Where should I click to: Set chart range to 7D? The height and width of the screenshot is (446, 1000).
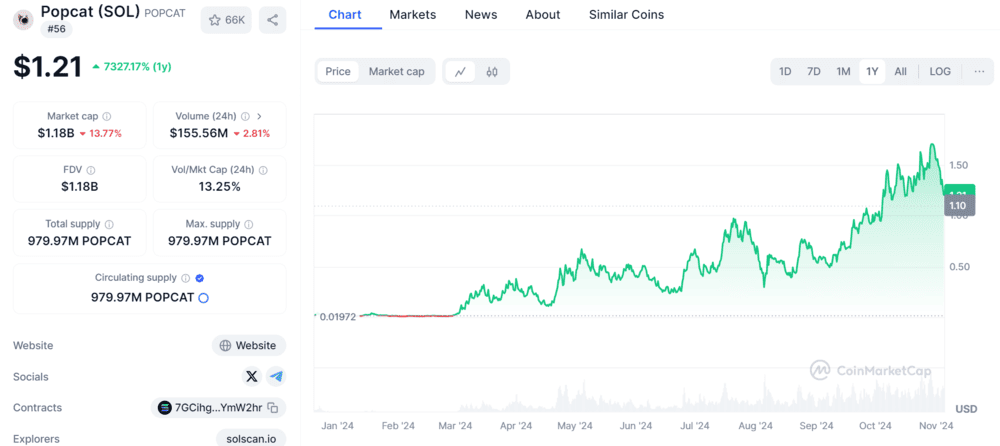click(x=814, y=71)
